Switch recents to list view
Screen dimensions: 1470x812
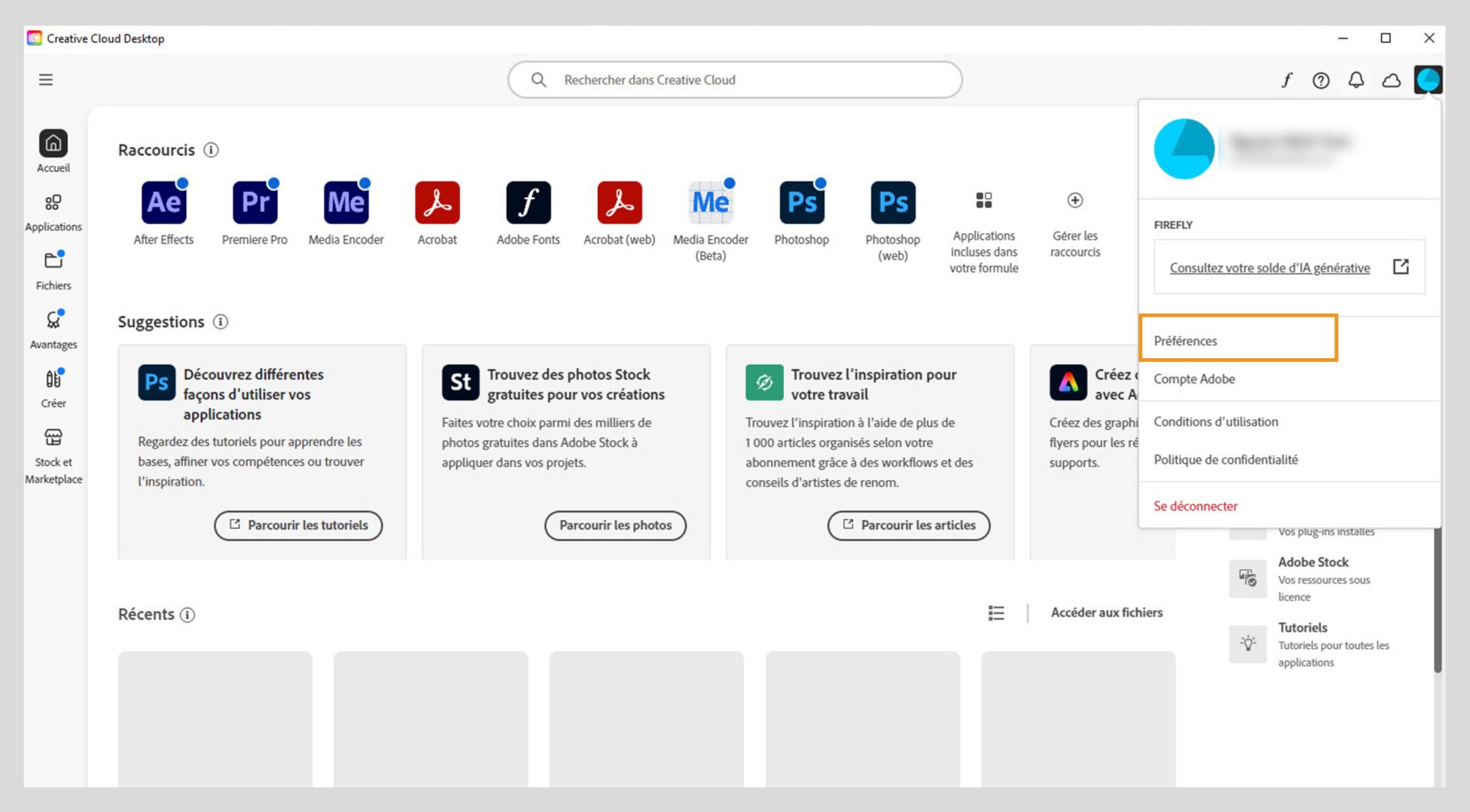(x=996, y=613)
